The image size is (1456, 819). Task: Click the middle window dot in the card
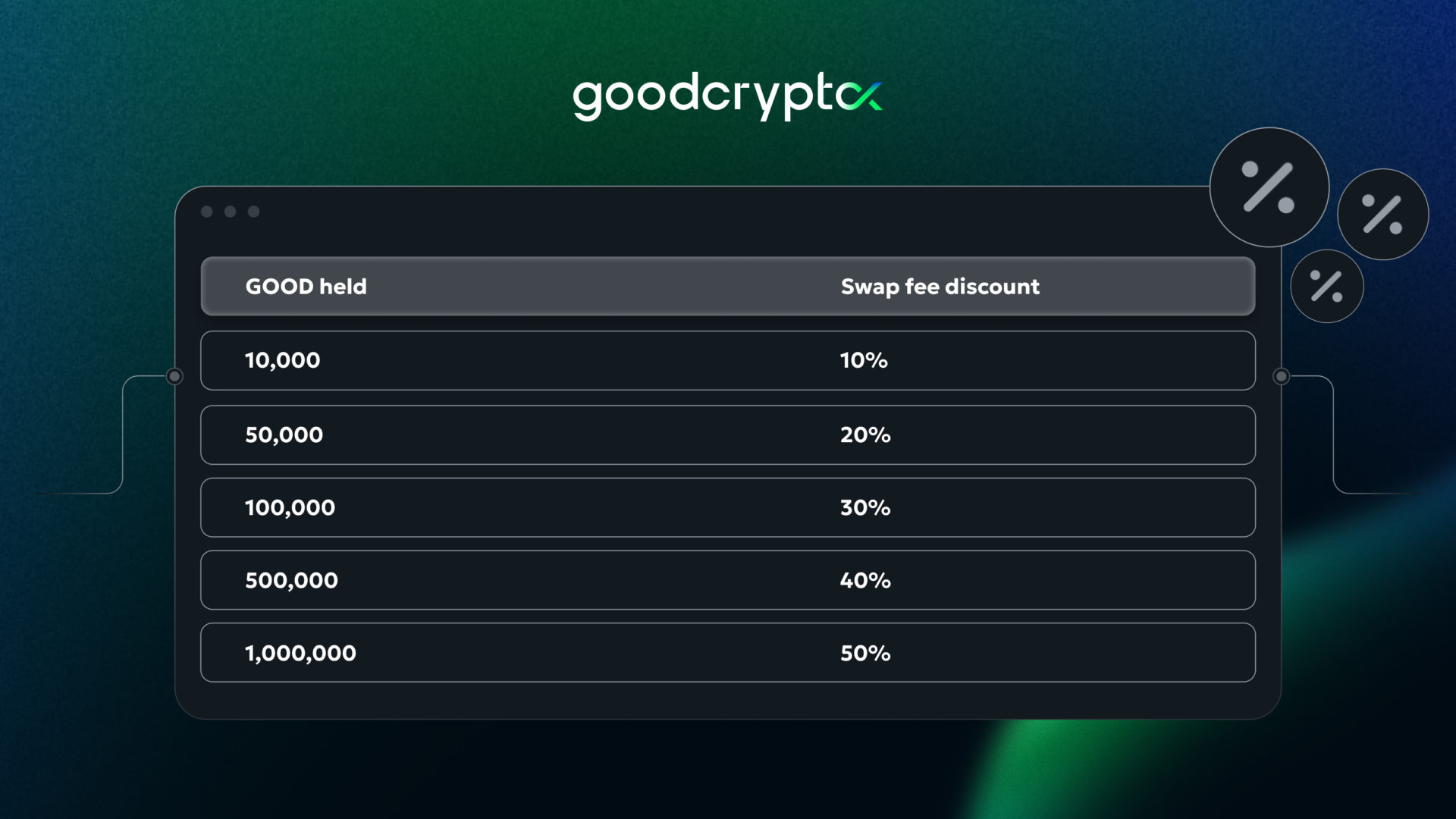pos(231,212)
